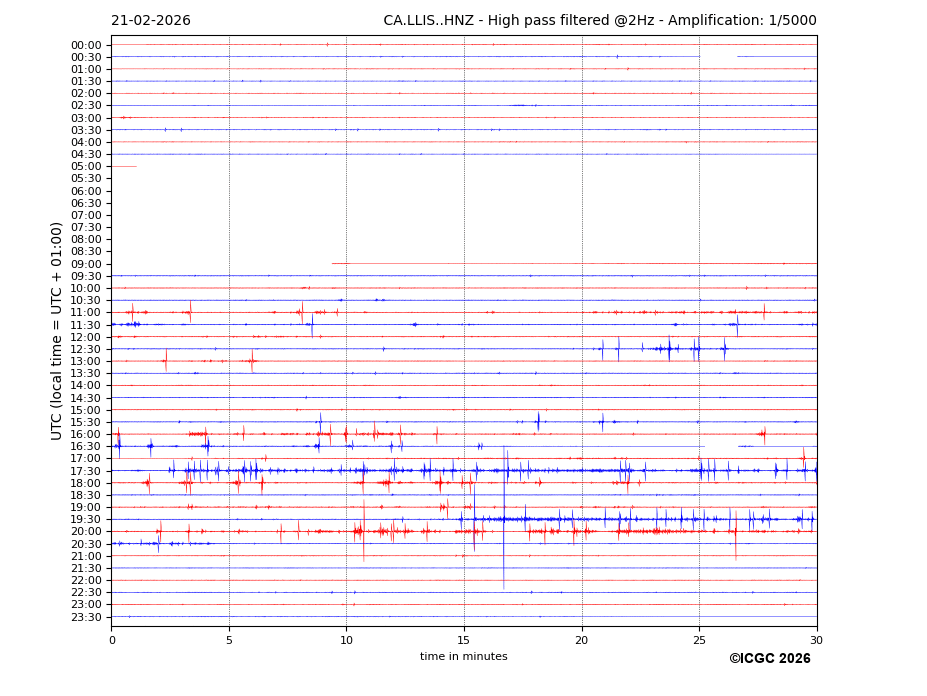Select the ©ICGC 2026 copyright text
This screenshot has height=696, width=927.
pyautogui.click(x=769, y=659)
